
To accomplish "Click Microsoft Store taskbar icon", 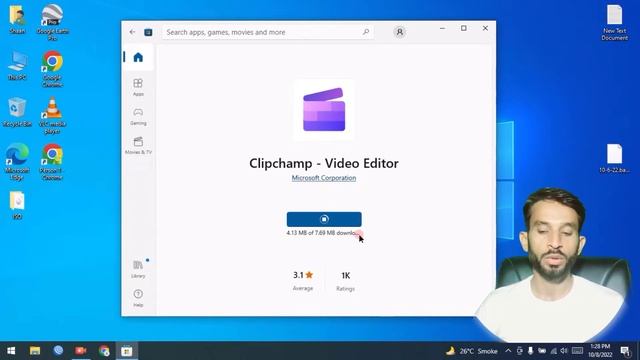I will tap(127, 351).
